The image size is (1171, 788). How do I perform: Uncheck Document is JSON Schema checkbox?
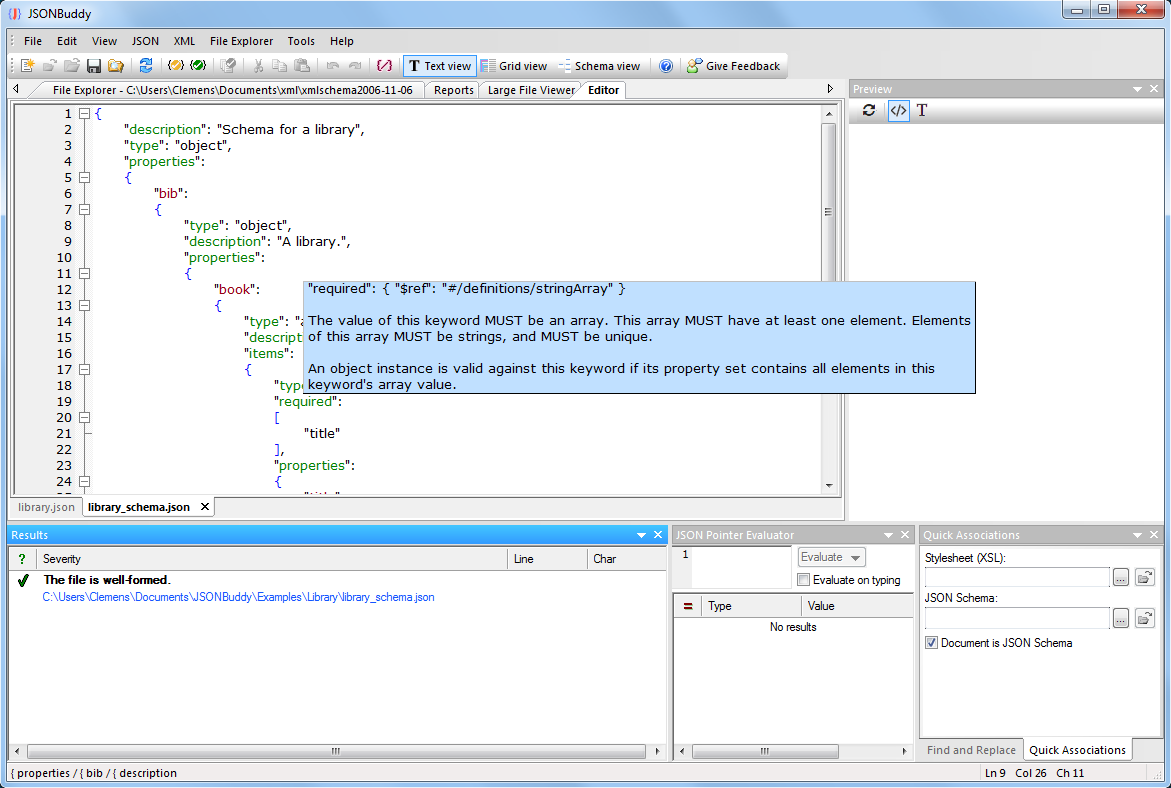(x=931, y=642)
